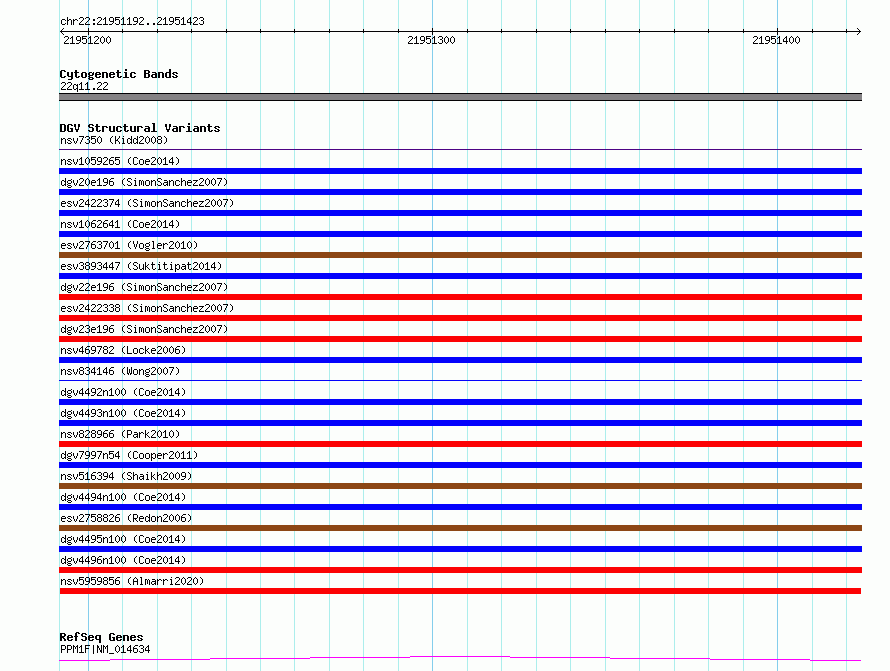Open variant nsv1059265 (Coe2014)
Viewport: 890px width, 671px height.
pyautogui.click(x=120, y=161)
